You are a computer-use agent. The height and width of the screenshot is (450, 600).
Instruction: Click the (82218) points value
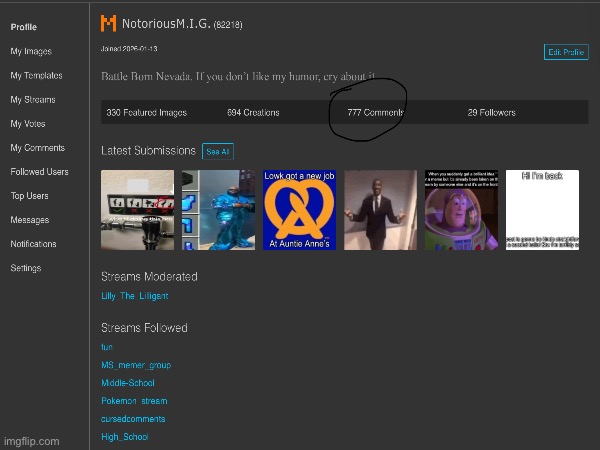pos(228,25)
